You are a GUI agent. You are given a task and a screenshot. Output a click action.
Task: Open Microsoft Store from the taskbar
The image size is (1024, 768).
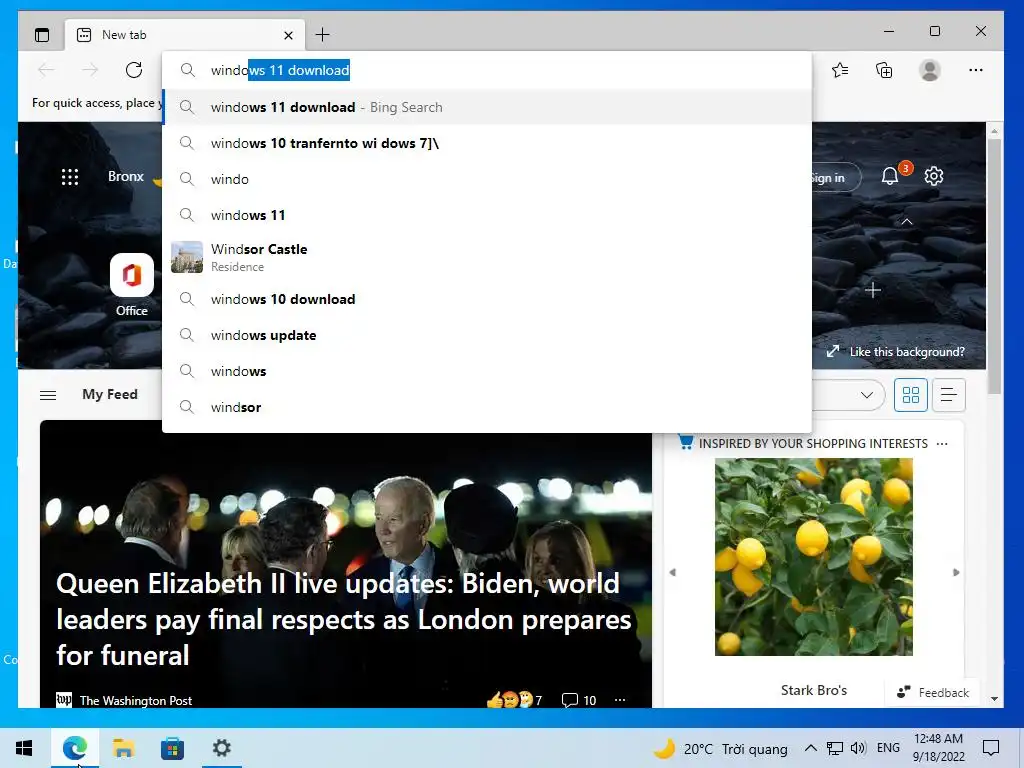tap(172, 748)
